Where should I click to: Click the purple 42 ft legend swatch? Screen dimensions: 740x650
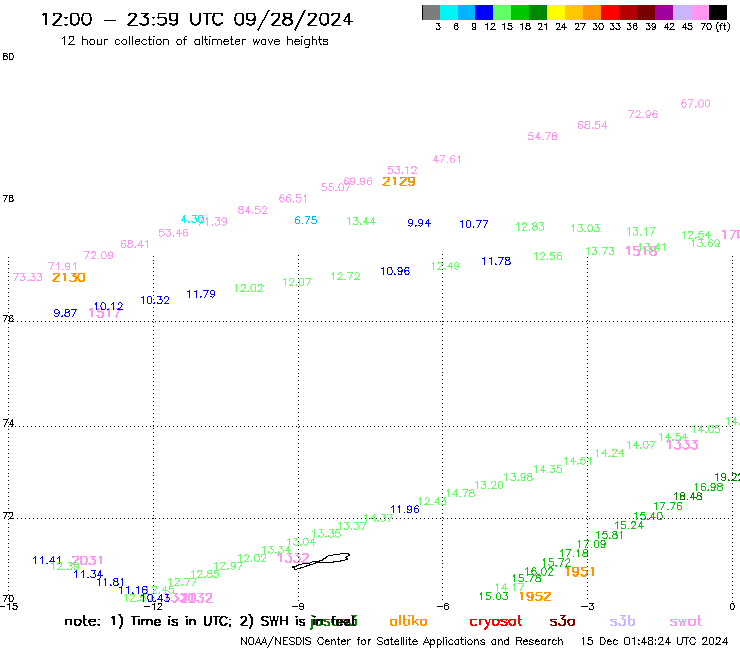click(x=664, y=12)
